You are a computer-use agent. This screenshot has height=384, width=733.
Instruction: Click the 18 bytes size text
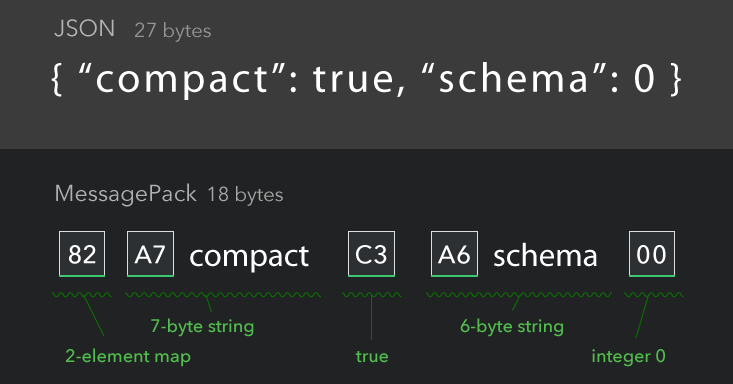245,195
